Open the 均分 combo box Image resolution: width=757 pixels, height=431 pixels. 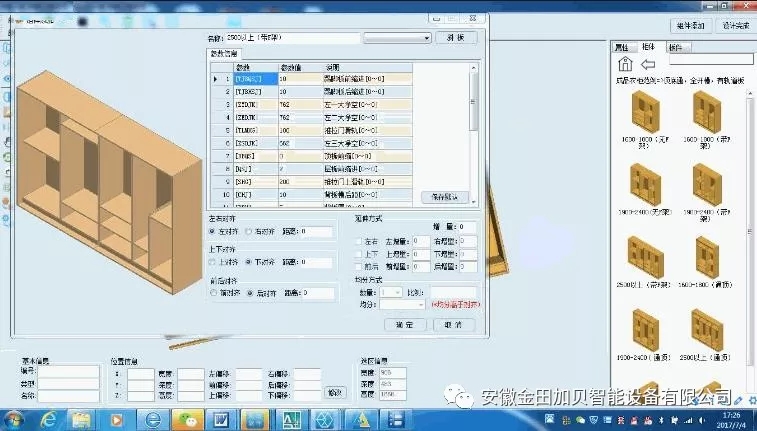pyautogui.click(x=401, y=304)
